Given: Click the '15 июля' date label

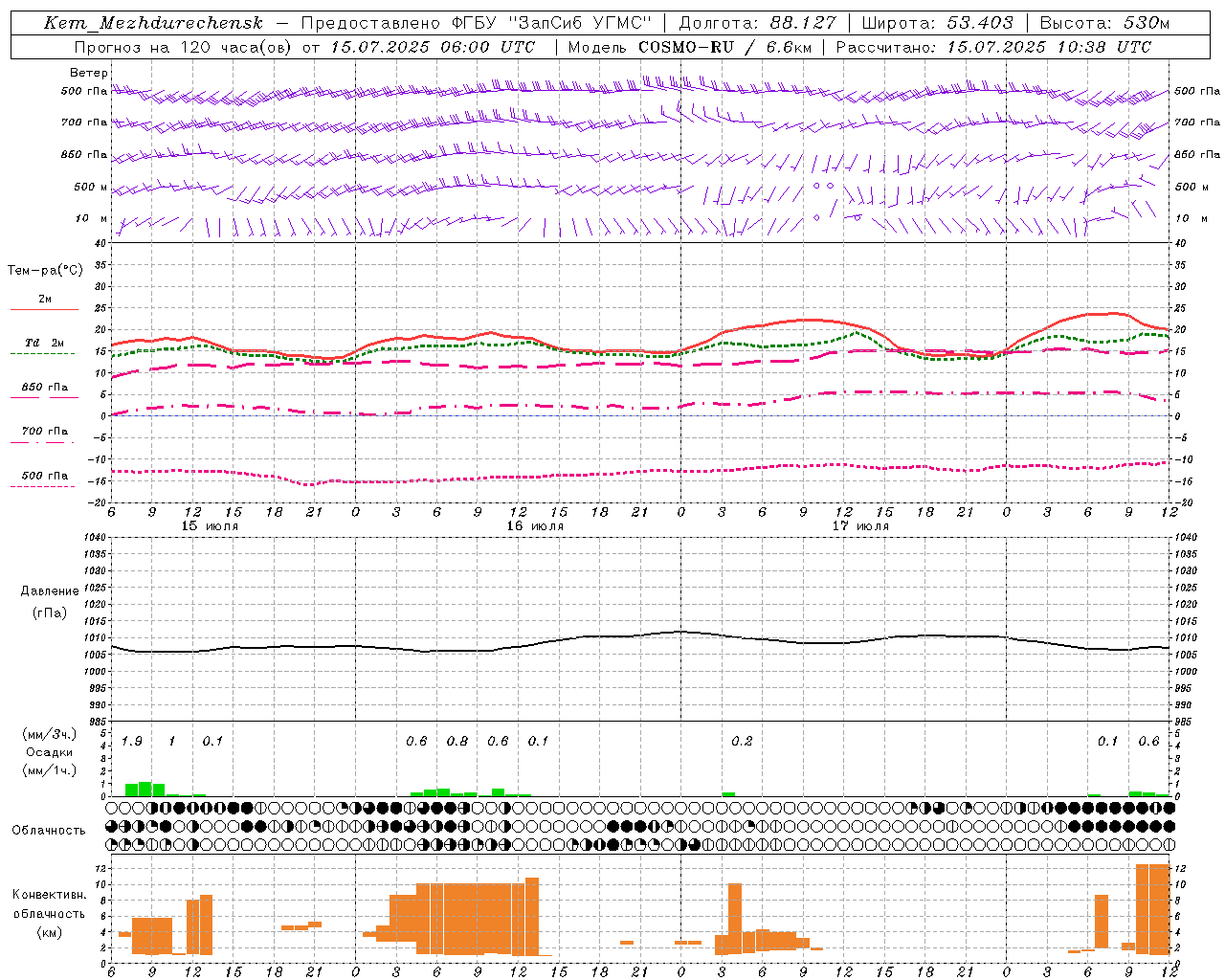Looking at the screenshot, I should 211,525.
